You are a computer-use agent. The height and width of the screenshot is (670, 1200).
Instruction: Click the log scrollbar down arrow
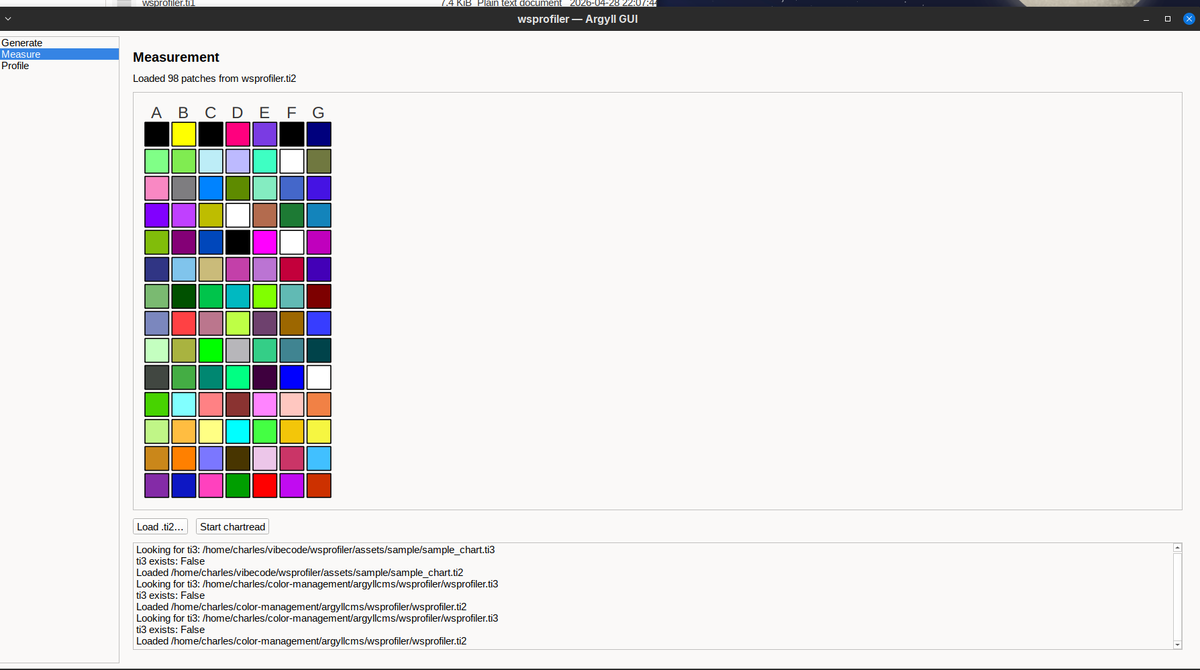pyautogui.click(x=1177, y=643)
